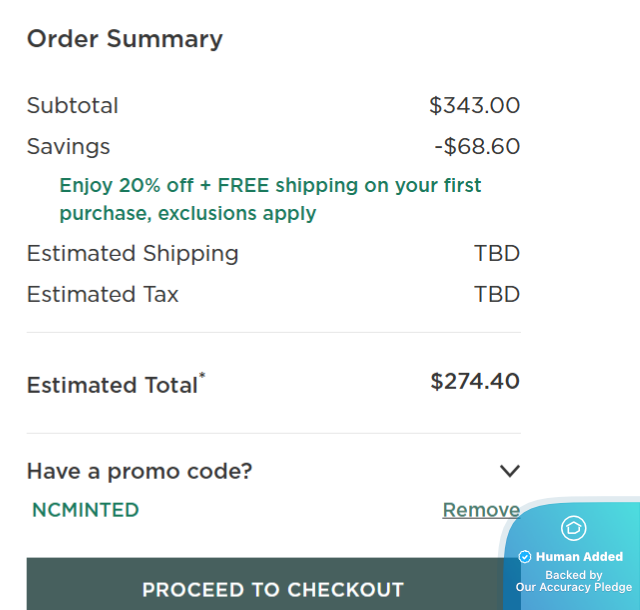Click the Order Summary heading
The height and width of the screenshot is (610, 640).
[x=125, y=39]
